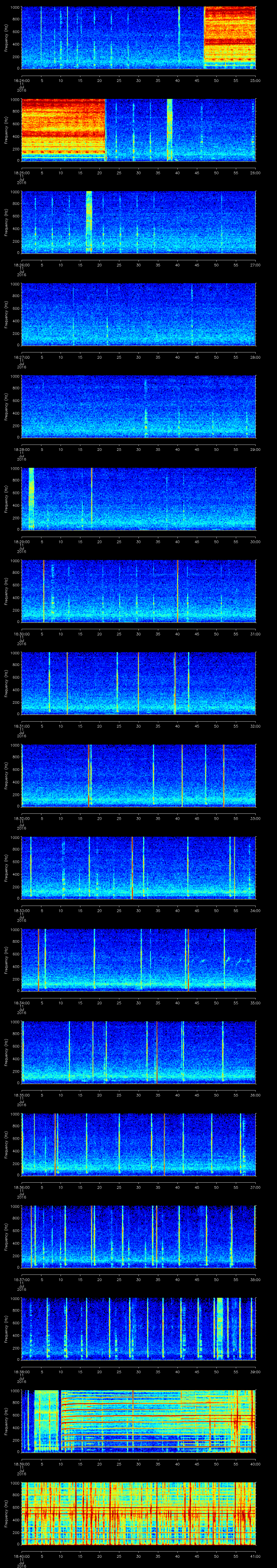Image resolution: width=277 pixels, height=1568 pixels.
Task: Click the '18:40:00' start time label
Action: point(21,1556)
